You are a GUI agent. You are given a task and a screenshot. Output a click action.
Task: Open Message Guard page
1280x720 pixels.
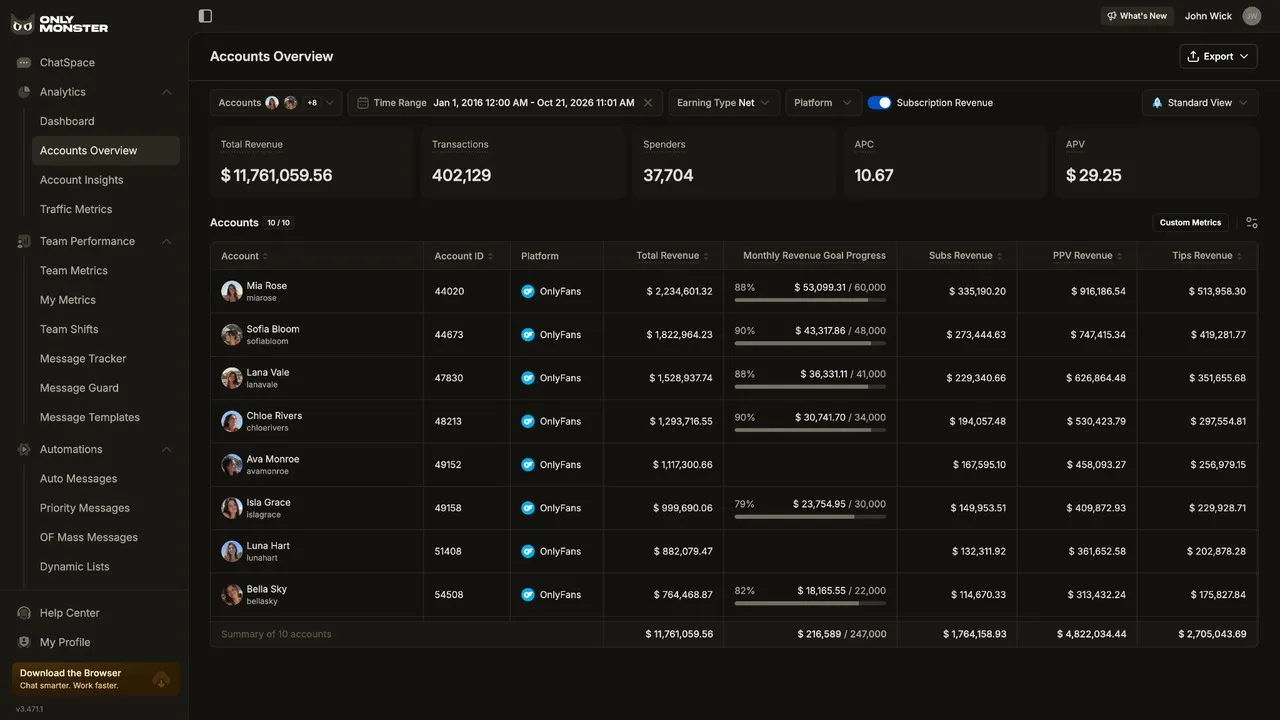pyautogui.click(x=79, y=388)
